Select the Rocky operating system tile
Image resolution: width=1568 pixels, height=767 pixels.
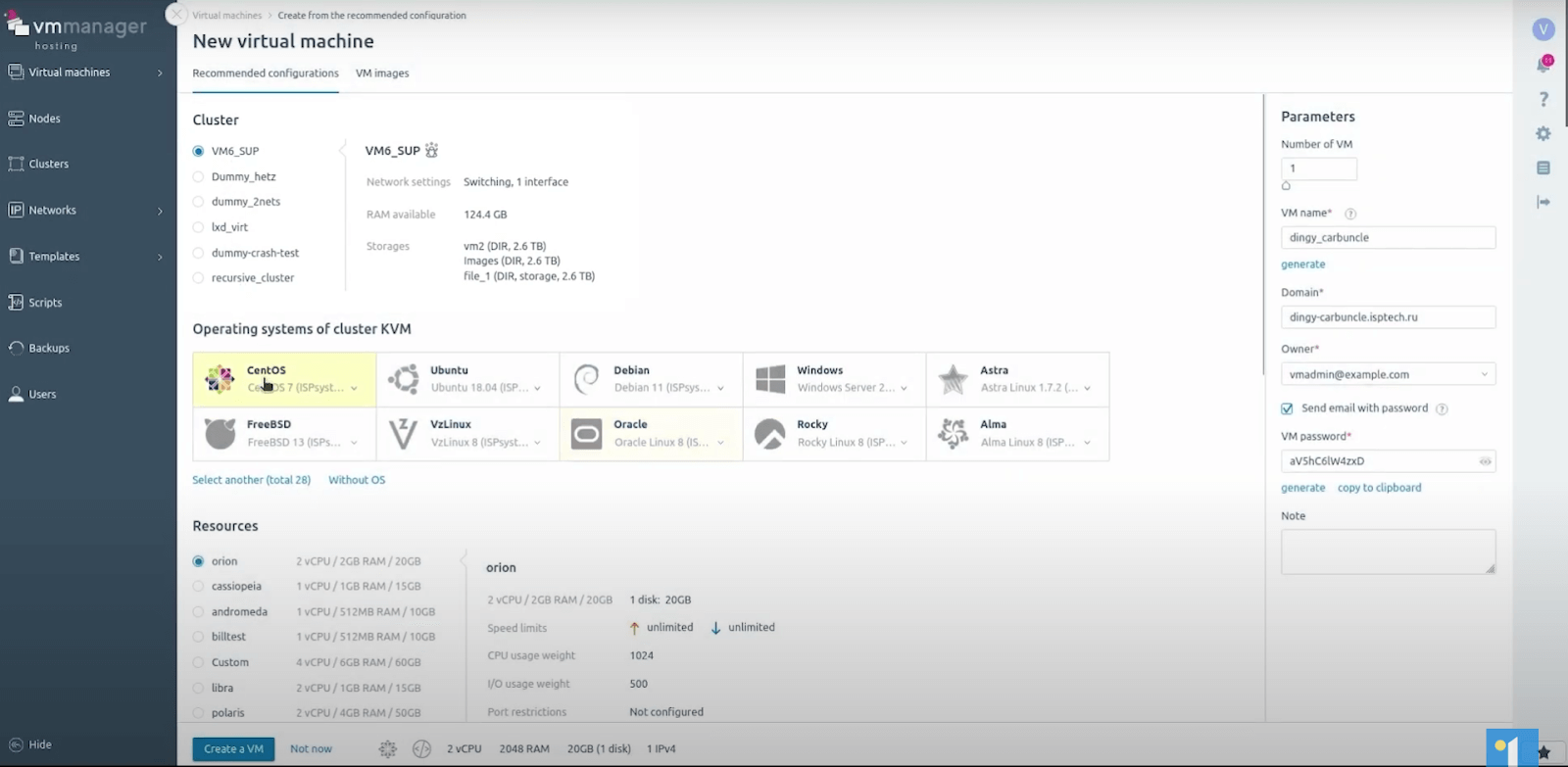[x=834, y=434]
